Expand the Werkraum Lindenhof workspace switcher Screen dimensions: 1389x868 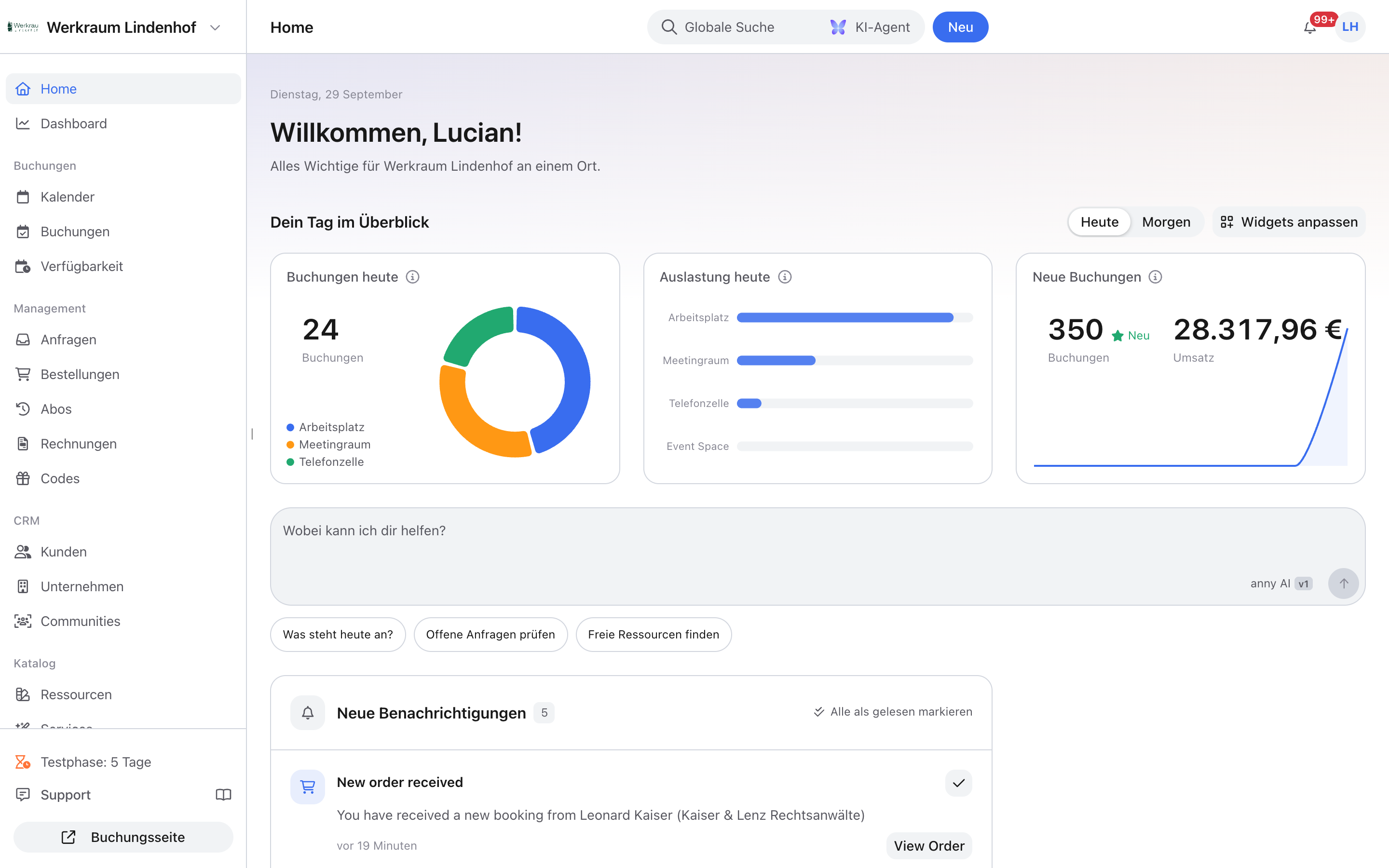tap(215, 27)
